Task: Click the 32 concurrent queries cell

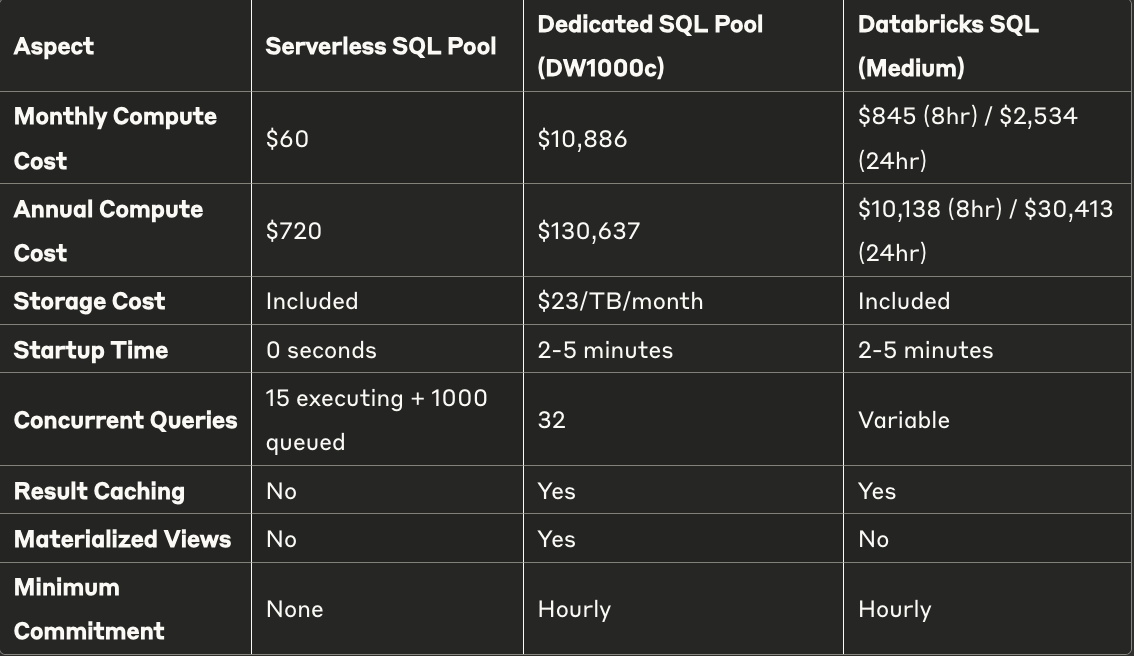Action: click(x=551, y=420)
